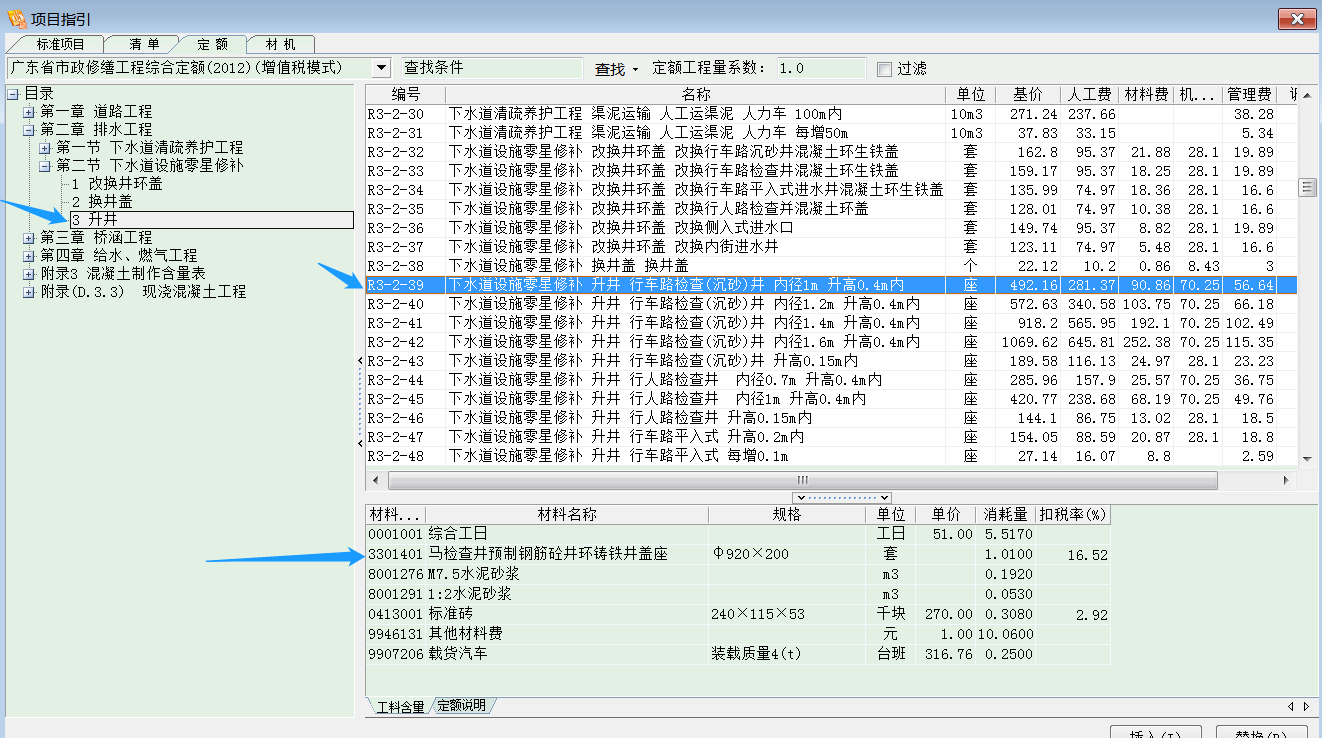Image resolution: width=1322 pixels, height=738 pixels.
Task: Select material row 8001276 M7.5水泥砂浆
Action: pyautogui.click(x=738, y=574)
